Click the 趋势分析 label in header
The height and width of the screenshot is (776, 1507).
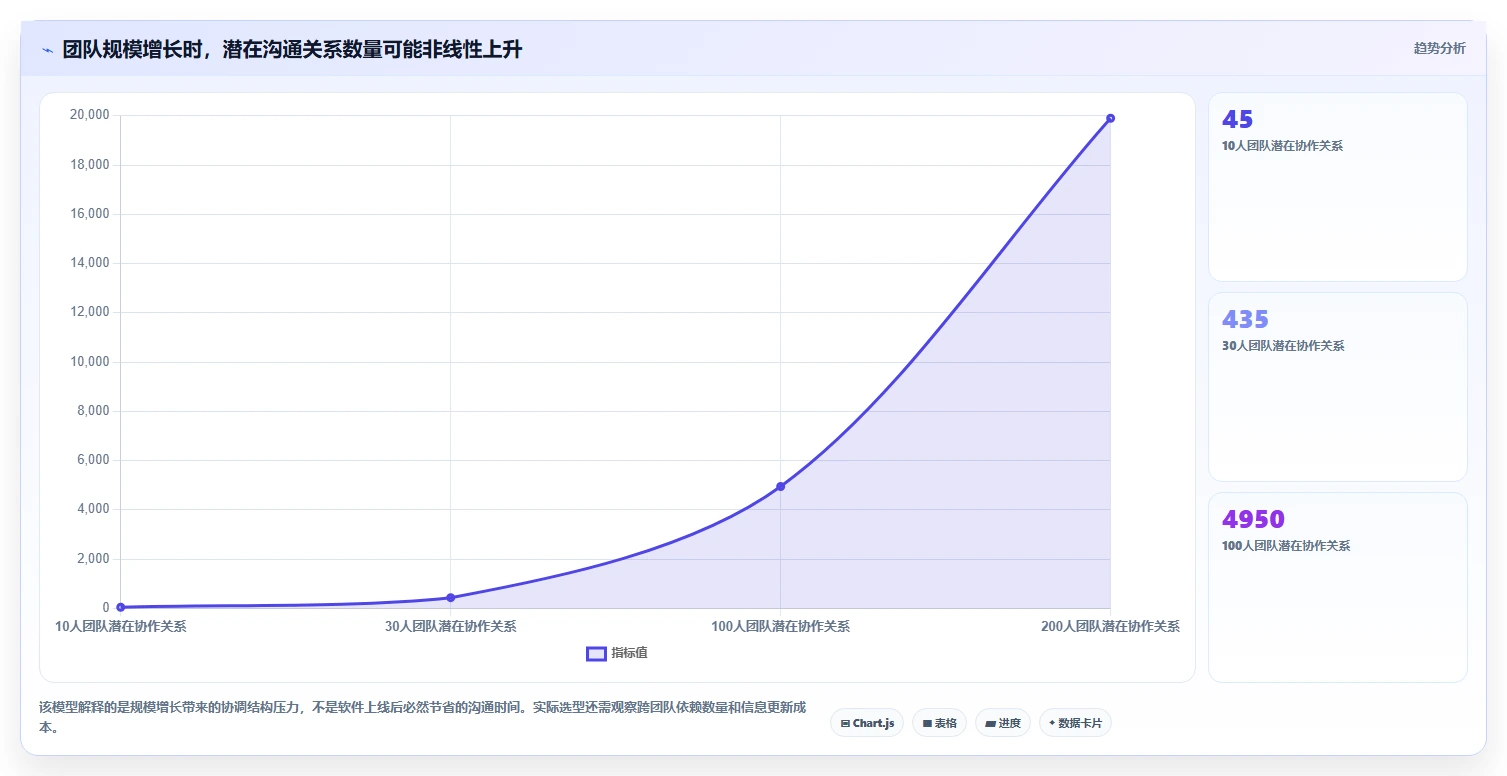(x=1439, y=49)
